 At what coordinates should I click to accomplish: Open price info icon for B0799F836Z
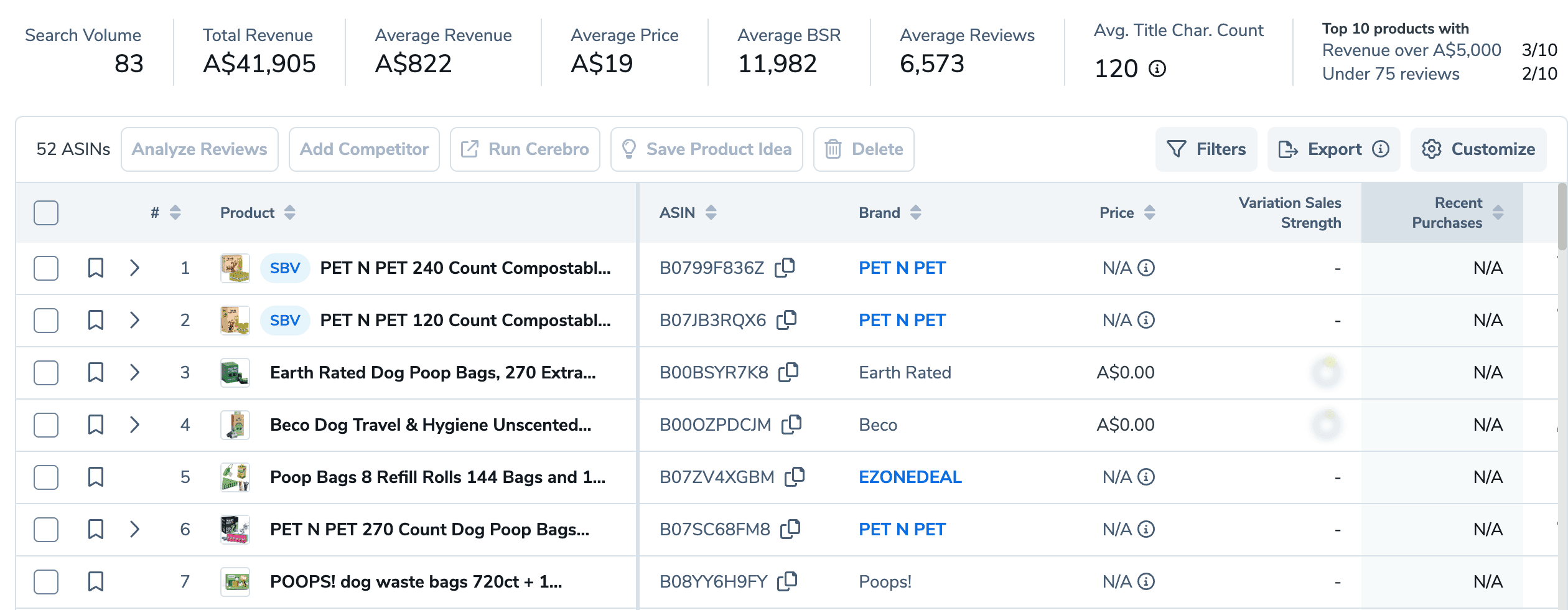pos(1146,268)
